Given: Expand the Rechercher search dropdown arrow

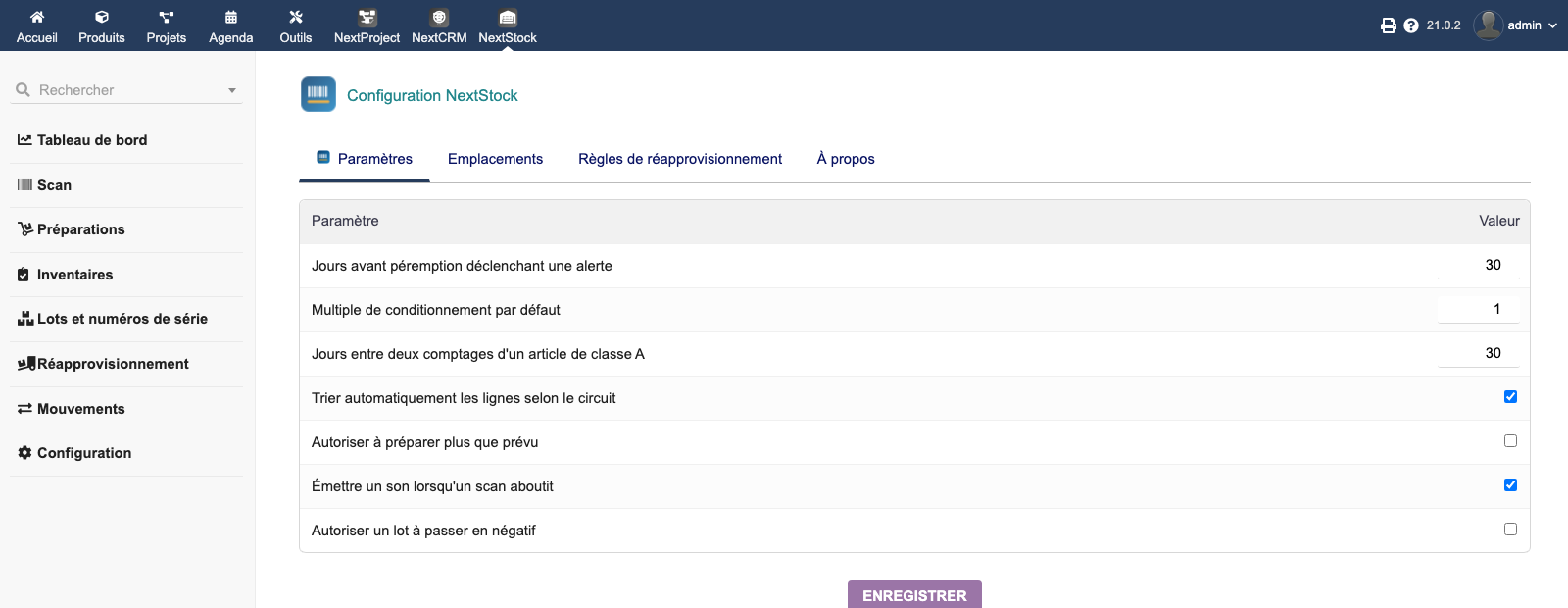Looking at the screenshot, I should [x=232, y=90].
